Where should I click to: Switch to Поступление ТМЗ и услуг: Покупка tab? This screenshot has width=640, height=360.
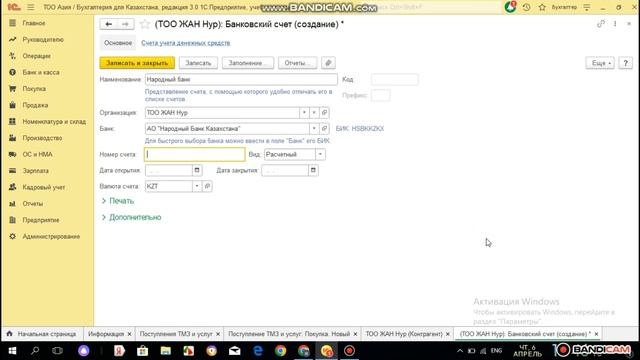point(289,334)
